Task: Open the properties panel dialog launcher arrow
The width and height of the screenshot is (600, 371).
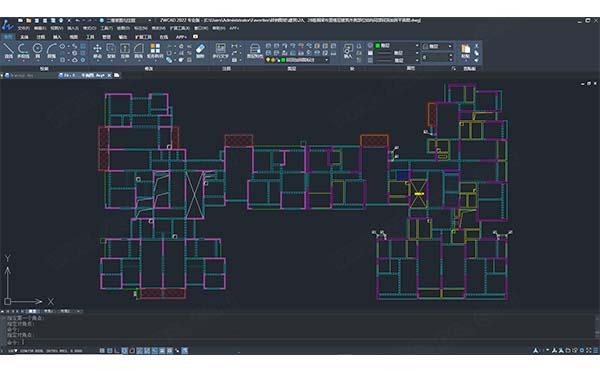Action: pyautogui.click(x=454, y=69)
